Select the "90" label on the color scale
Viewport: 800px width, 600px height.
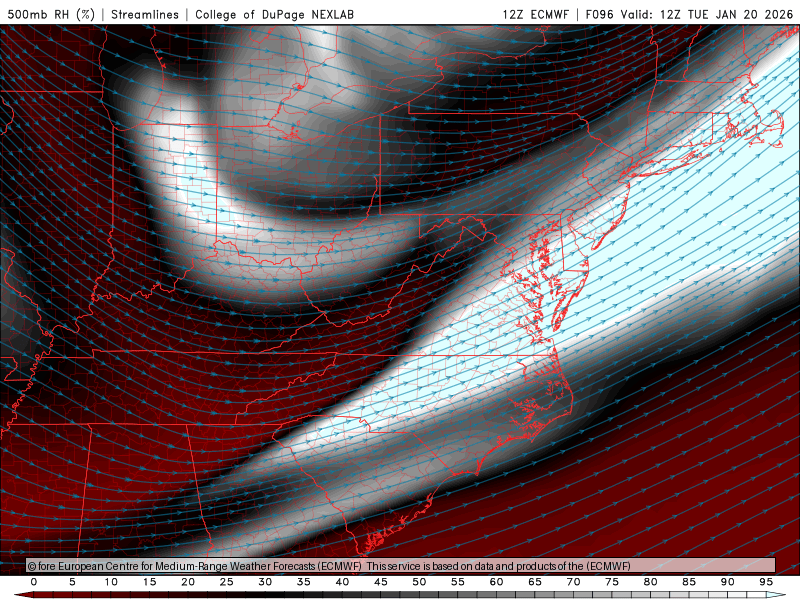click(728, 582)
